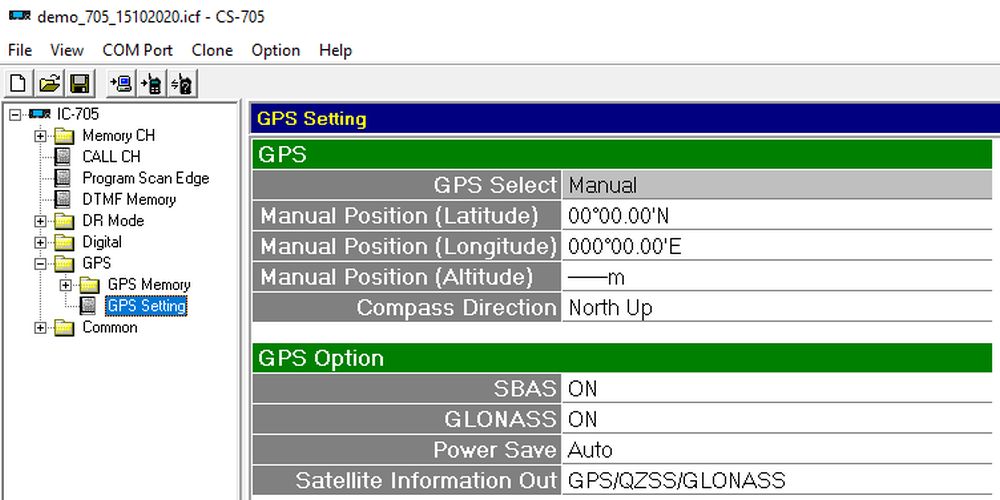The width and height of the screenshot is (1000, 500).
Task: Toggle the GLONASS setting value ON
Action: click(777, 419)
